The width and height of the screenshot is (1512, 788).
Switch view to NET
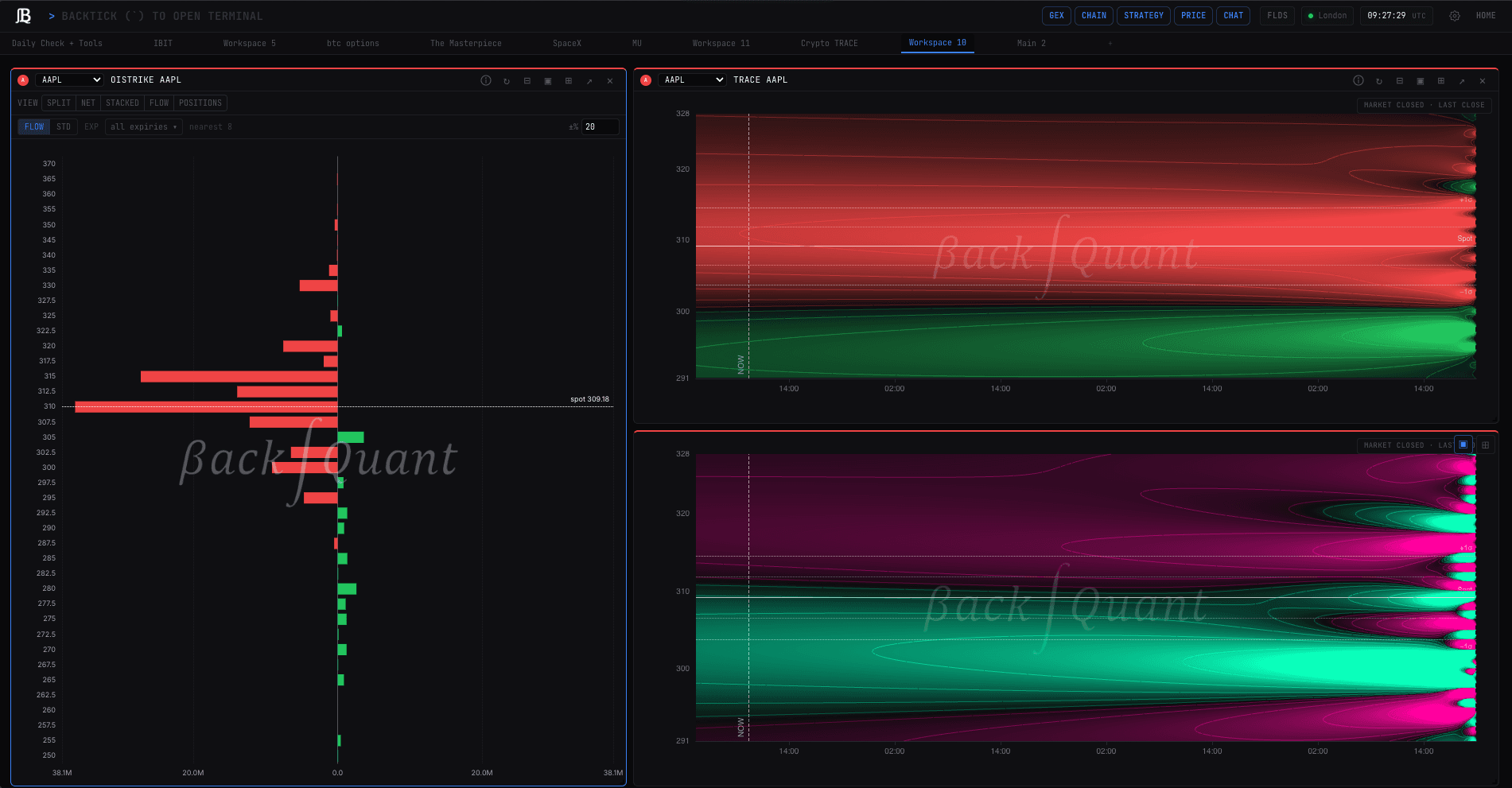click(88, 103)
